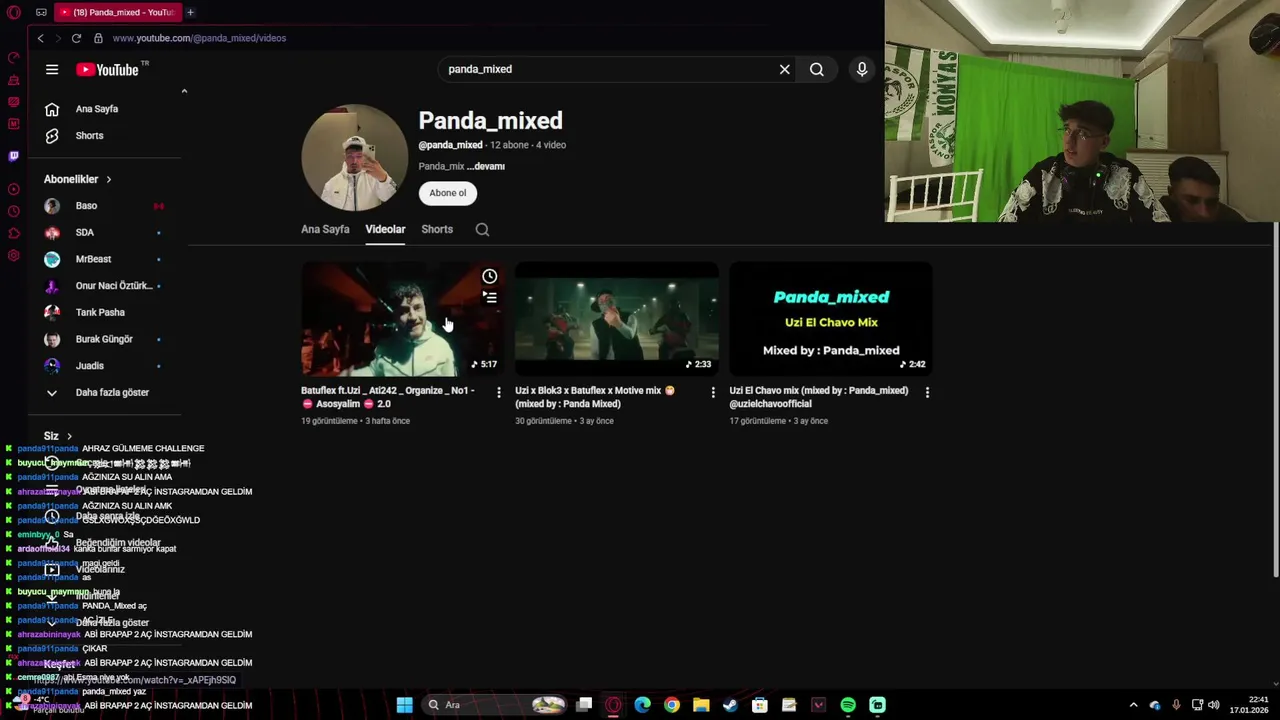Add Batuflex ft.Uzi video to queue
The height and width of the screenshot is (720, 1280).
tap(489, 297)
